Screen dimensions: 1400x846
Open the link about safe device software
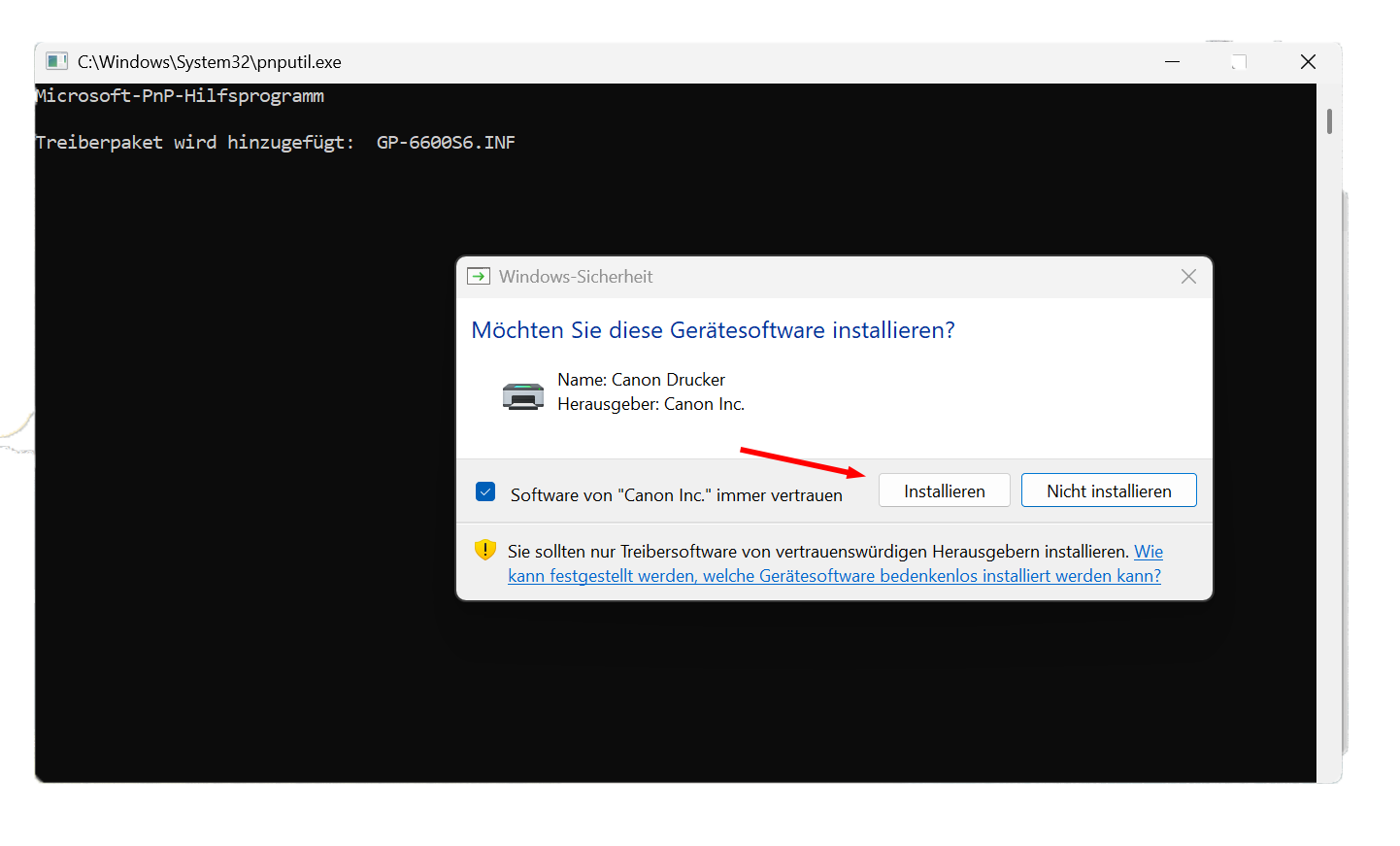835,563
